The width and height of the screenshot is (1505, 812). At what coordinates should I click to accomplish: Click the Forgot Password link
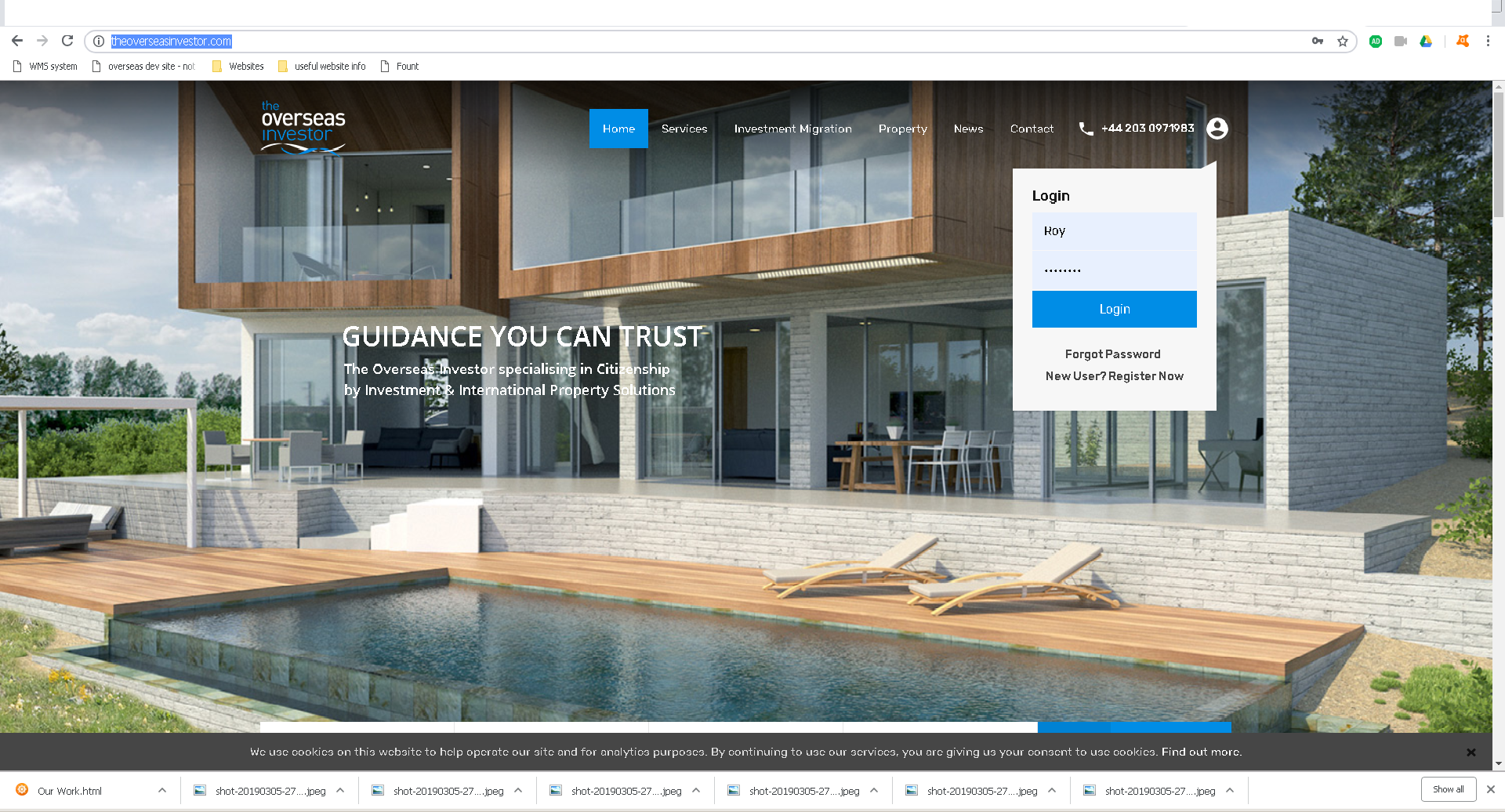pos(1112,354)
